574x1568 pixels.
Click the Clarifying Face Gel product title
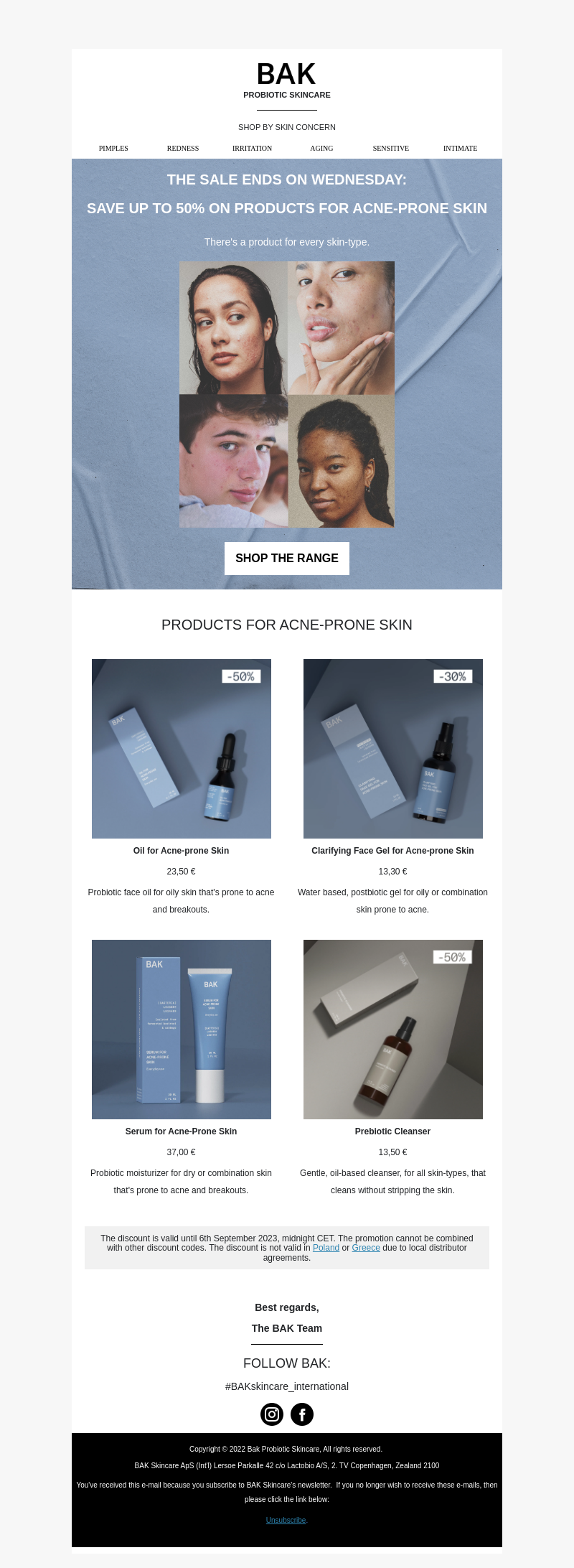(392, 850)
